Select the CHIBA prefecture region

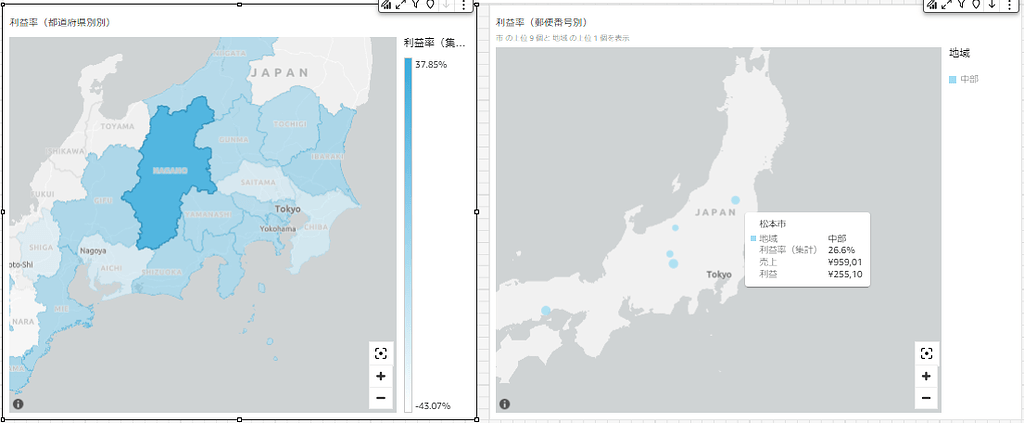[315, 227]
